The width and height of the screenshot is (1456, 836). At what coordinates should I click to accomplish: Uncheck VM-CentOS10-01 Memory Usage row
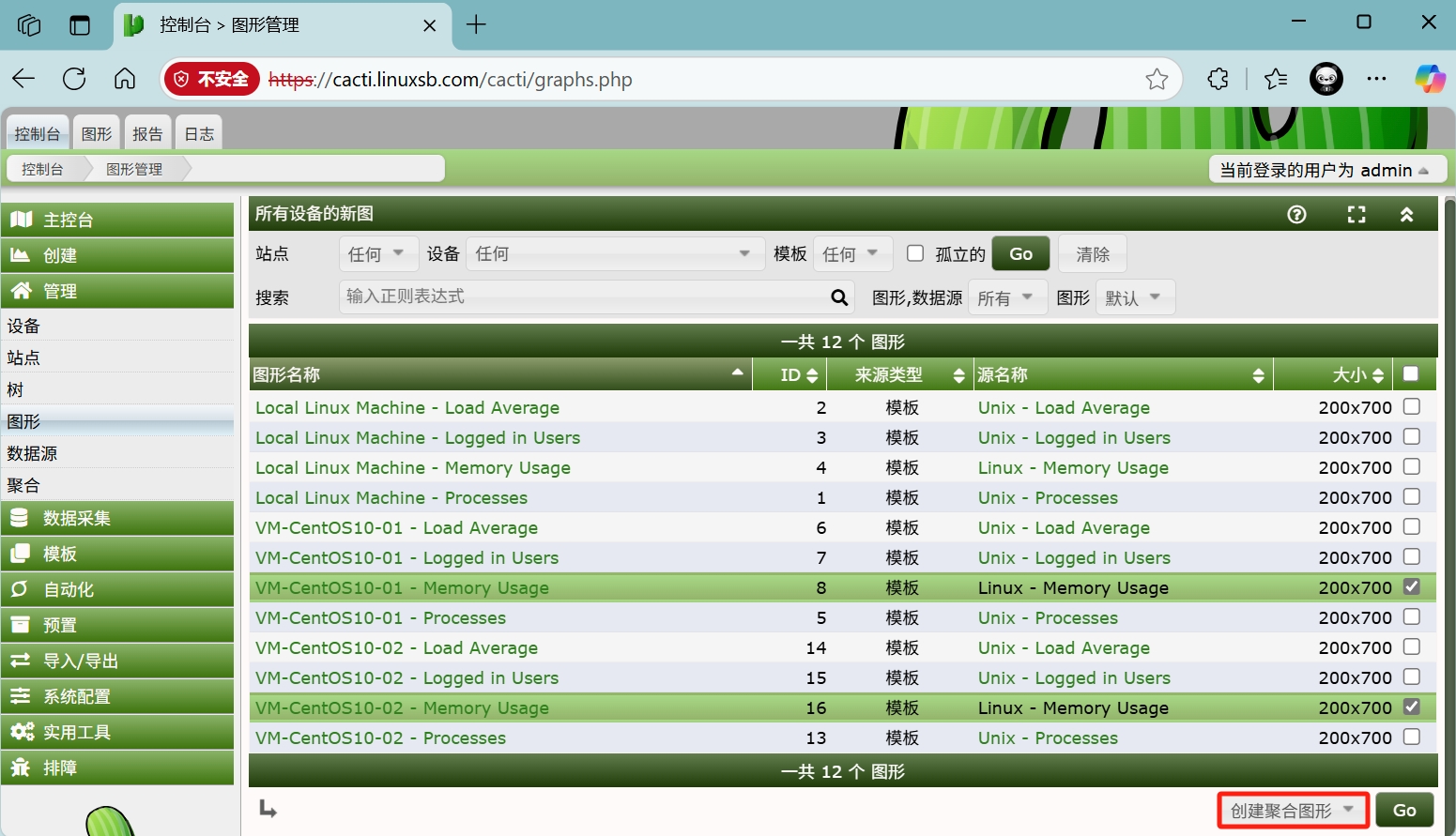point(1411,586)
